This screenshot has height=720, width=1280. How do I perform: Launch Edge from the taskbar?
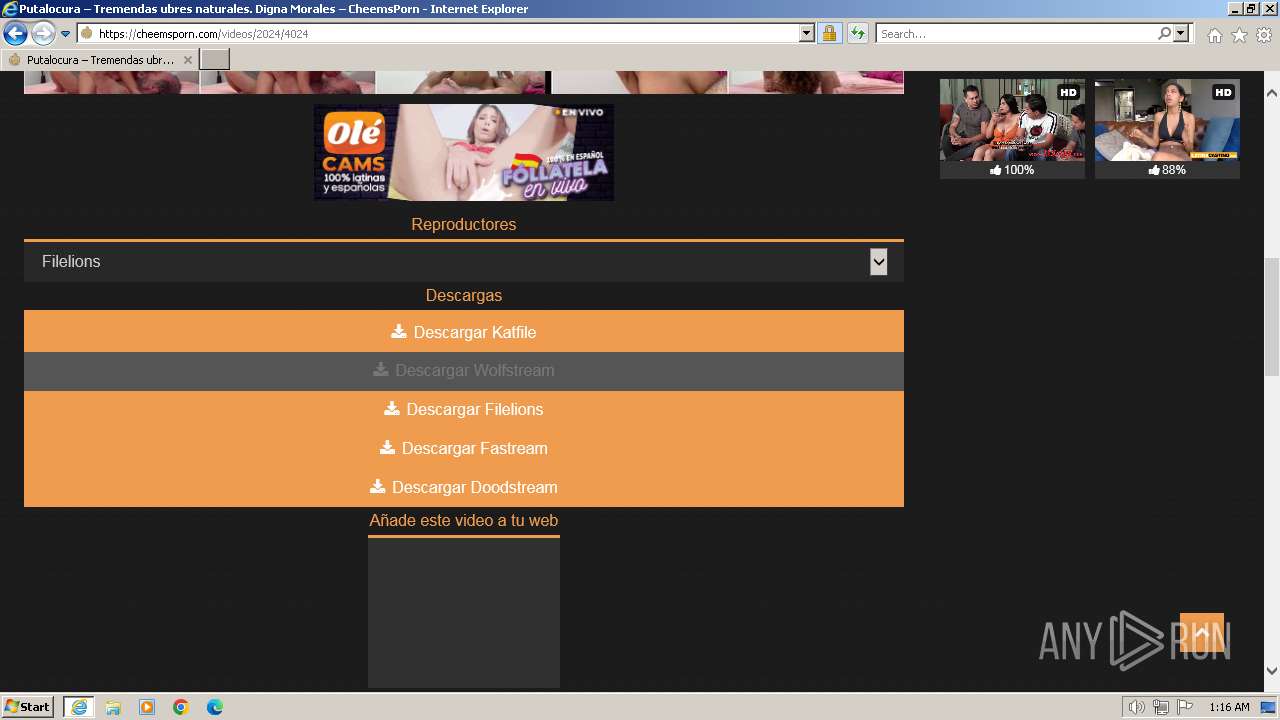pyautogui.click(x=215, y=707)
